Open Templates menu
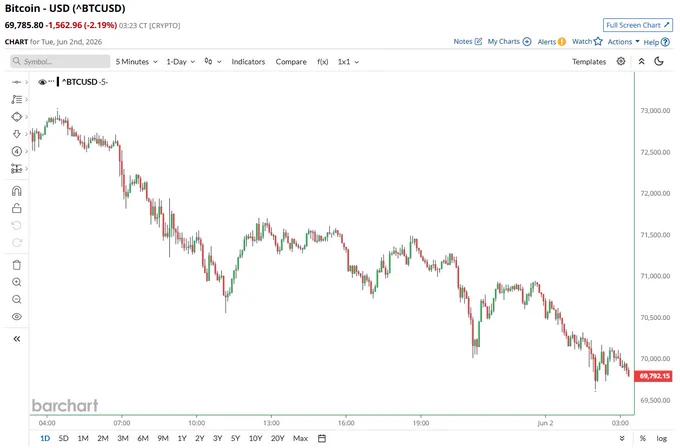 (588, 62)
